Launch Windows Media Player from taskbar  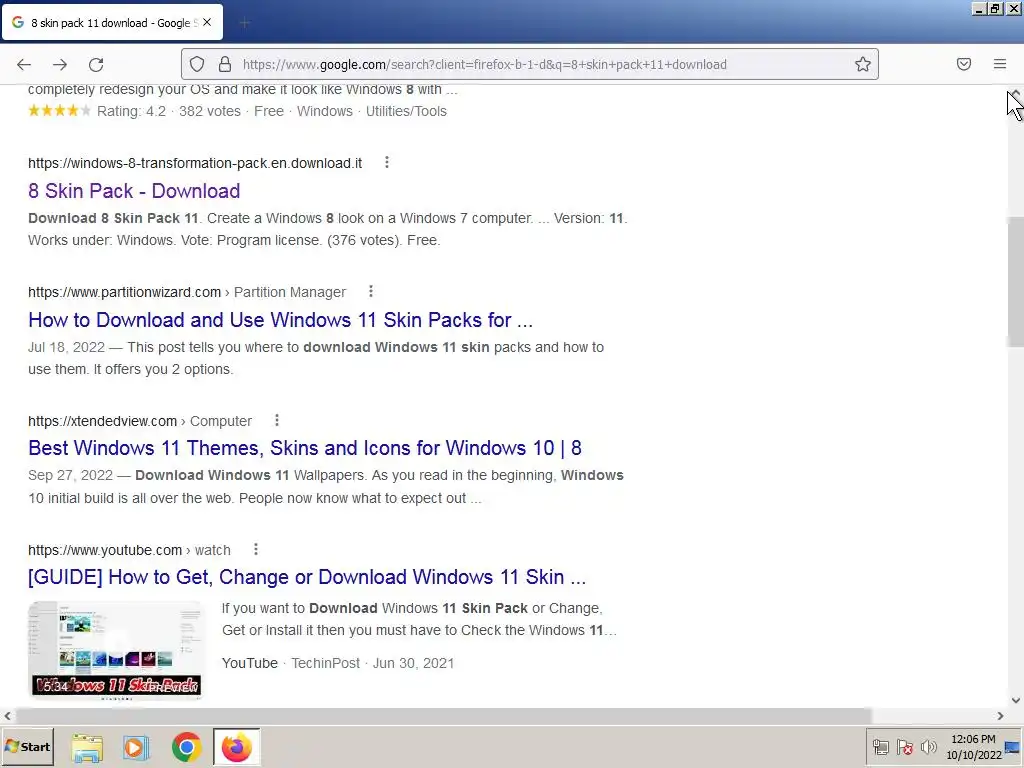pos(136,747)
